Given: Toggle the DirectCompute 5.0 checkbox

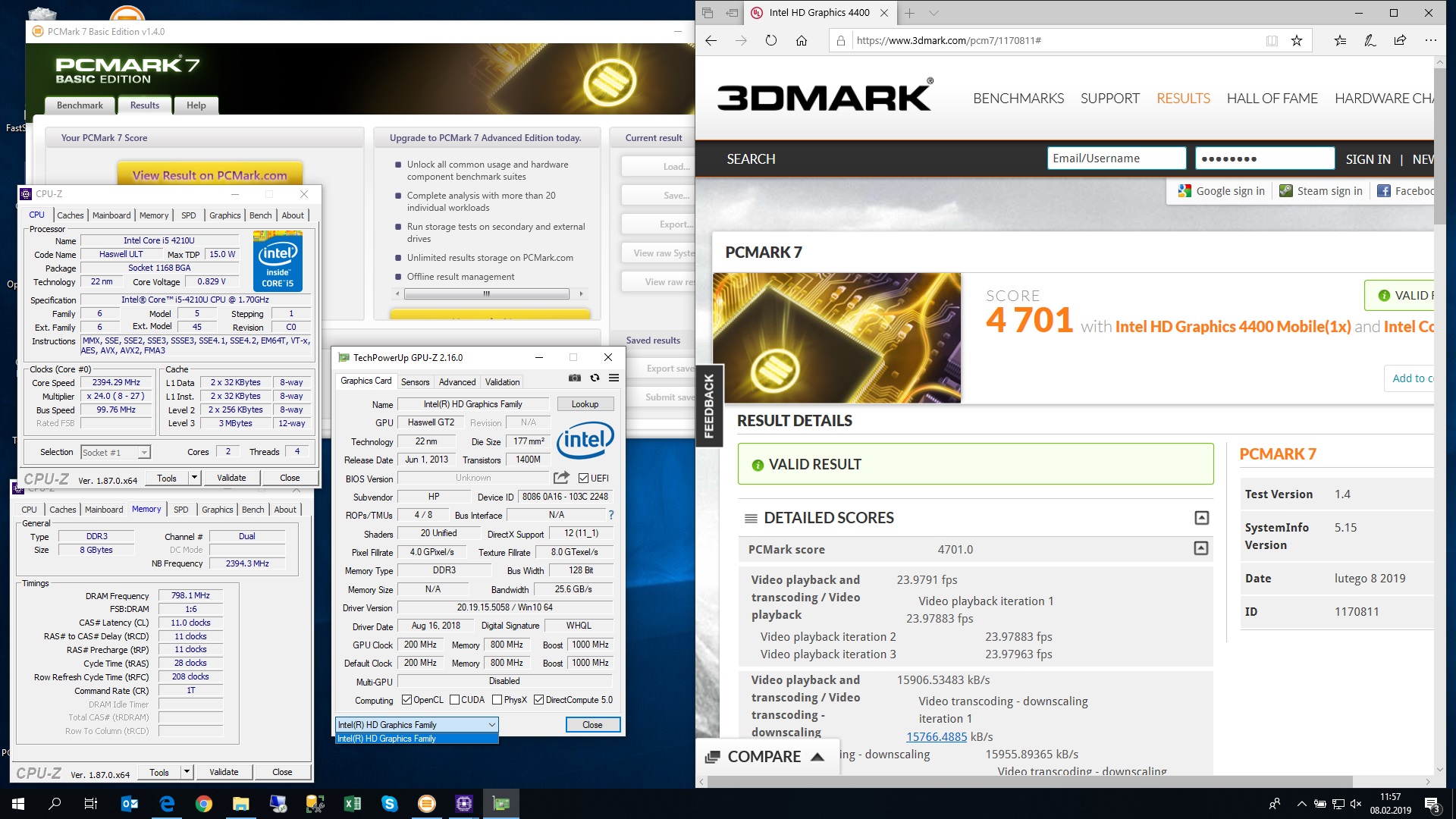Looking at the screenshot, I should (538, 700).
